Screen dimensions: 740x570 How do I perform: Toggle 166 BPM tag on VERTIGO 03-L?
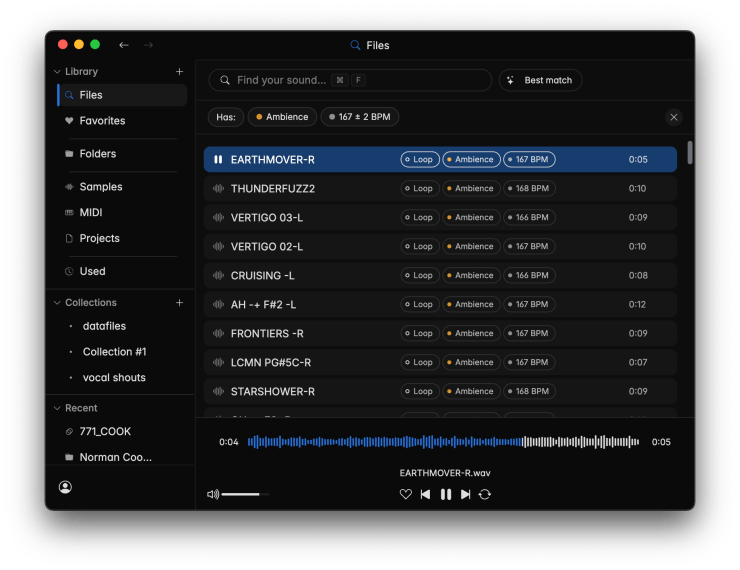coord(529,218)
